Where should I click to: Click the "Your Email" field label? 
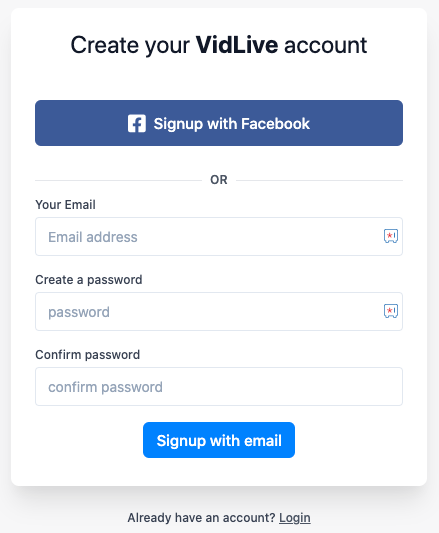point(65,205)
